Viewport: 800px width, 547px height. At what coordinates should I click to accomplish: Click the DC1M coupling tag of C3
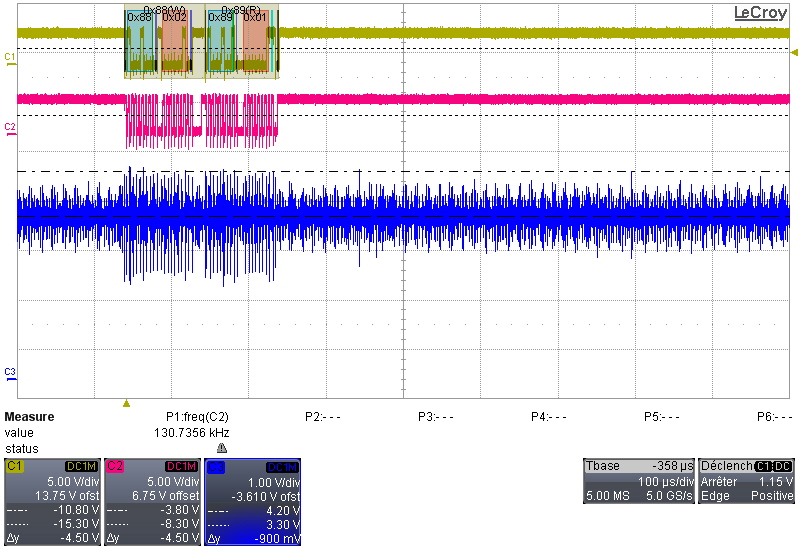282,467
